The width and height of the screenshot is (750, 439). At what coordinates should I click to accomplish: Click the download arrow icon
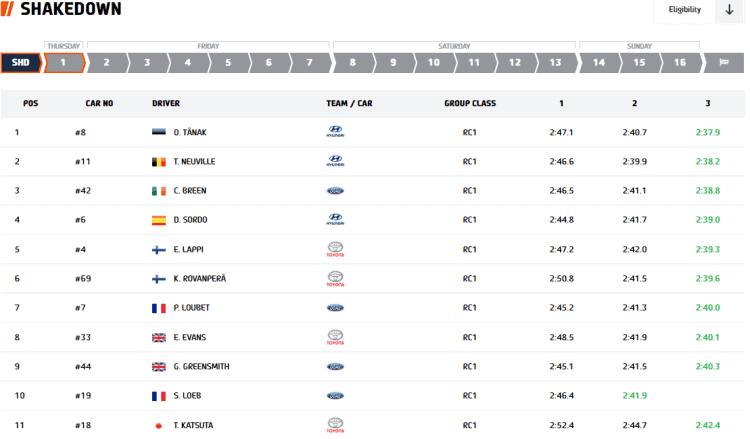click(x=729, y=10)
